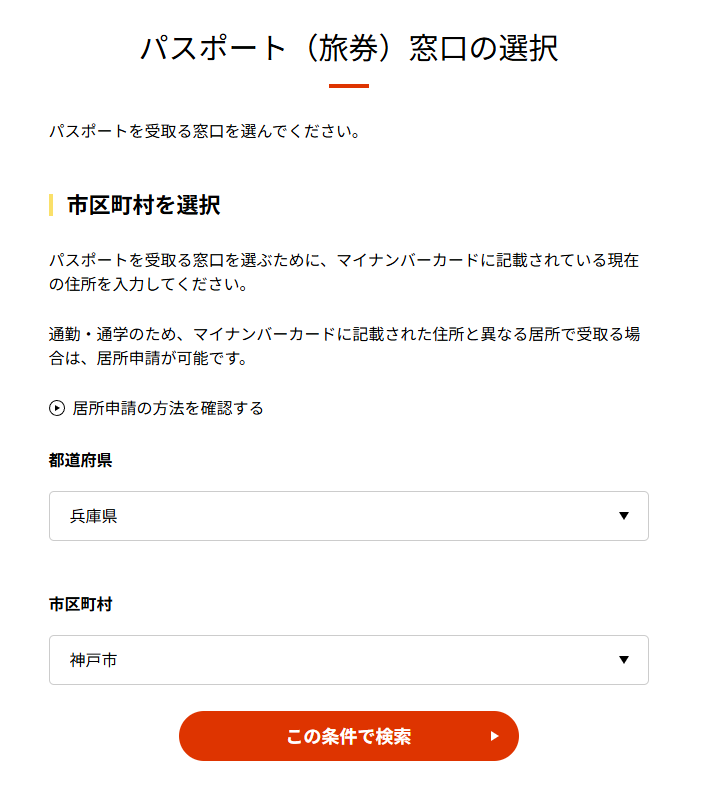
Task: Click the circled arrow icon beside 居所申請の方法を確認する
Action: tap(57, 408)
